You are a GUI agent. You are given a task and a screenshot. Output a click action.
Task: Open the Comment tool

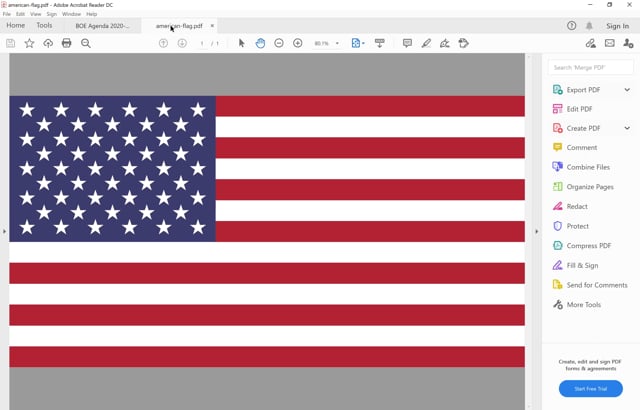[x=575, y=147]
